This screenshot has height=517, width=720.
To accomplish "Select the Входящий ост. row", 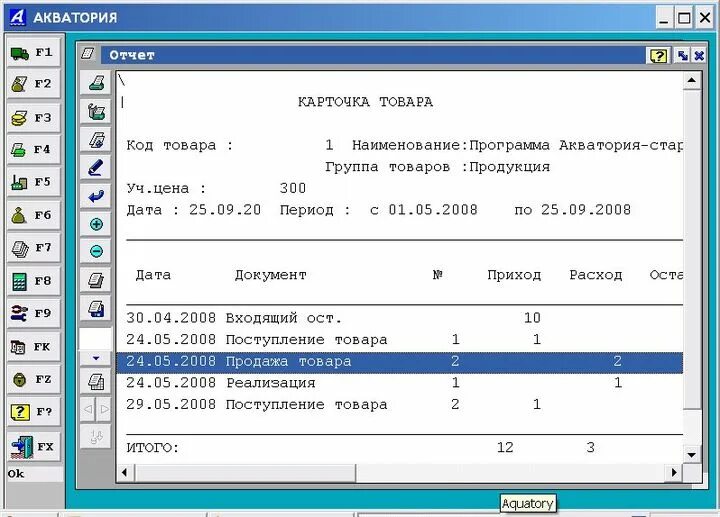I will [399, 318].
